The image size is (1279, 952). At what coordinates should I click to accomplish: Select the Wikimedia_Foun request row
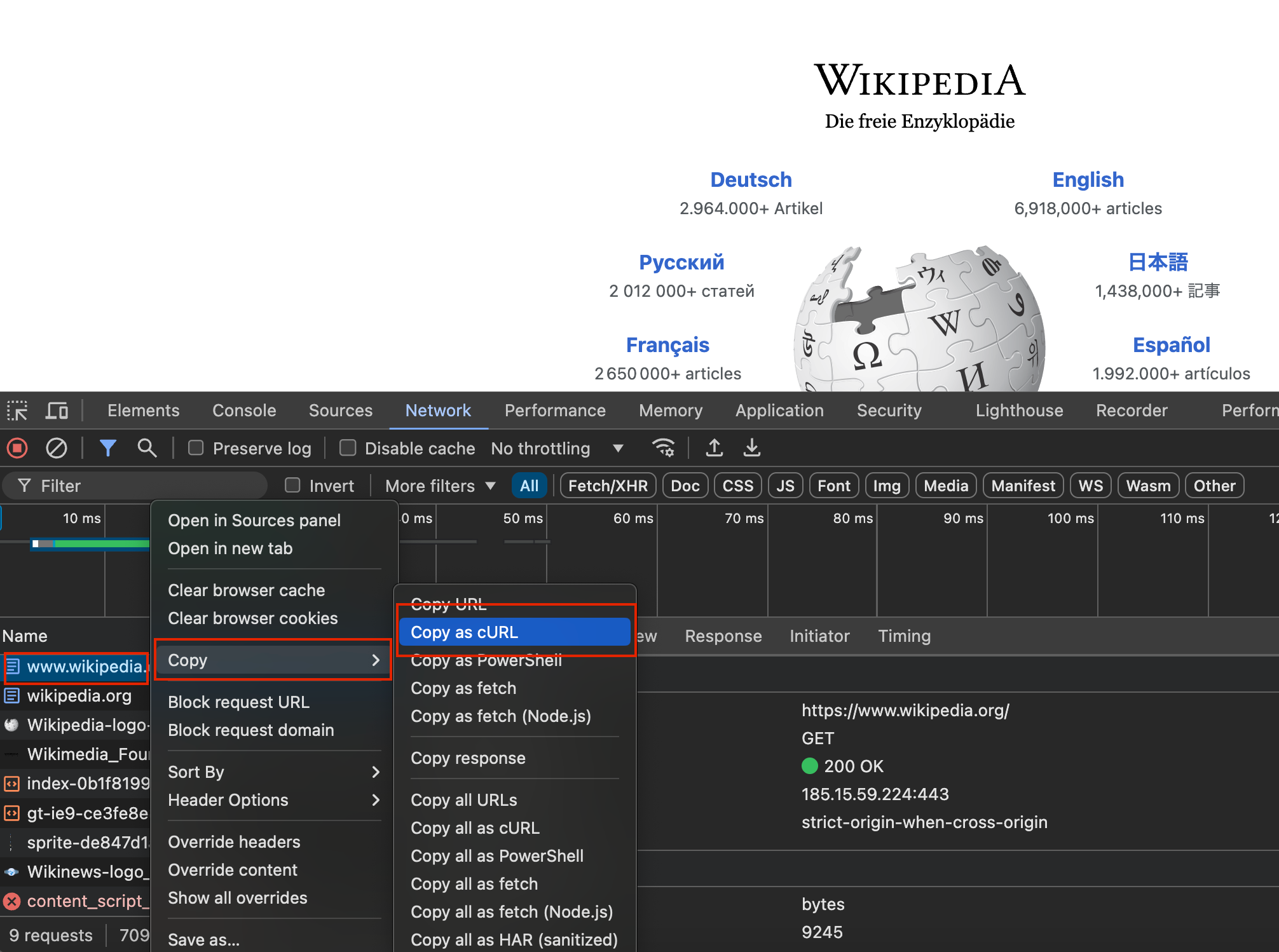click(x=75, y=754)
